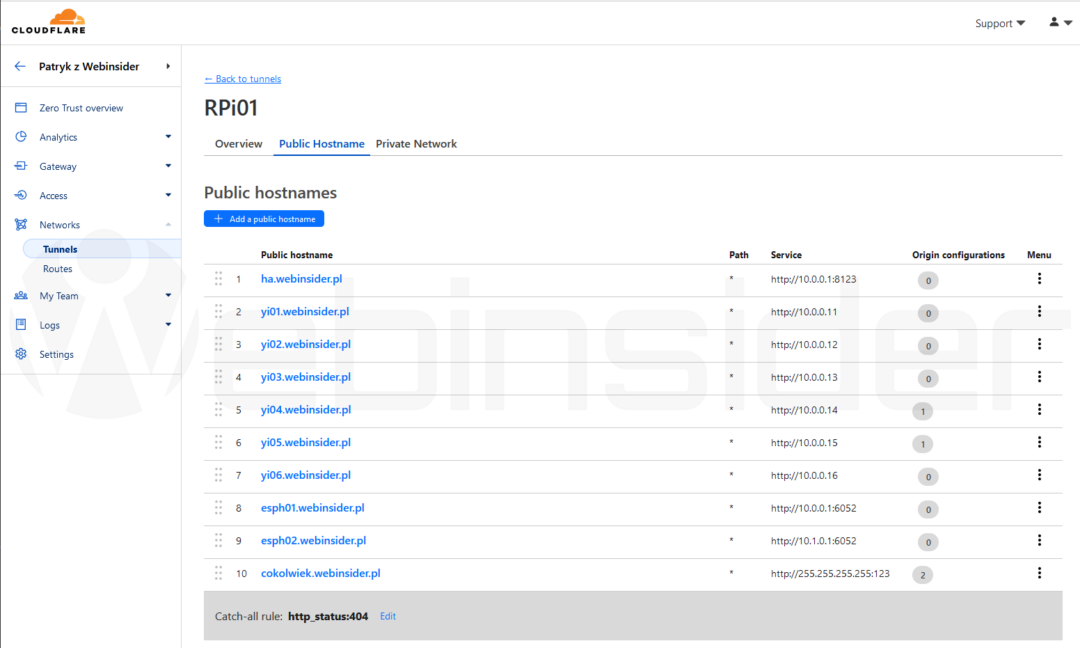Open the three-dot menu for ha.webinsider.pl
Viewport: 1080px width, 648px height.
pos(1039,279)
